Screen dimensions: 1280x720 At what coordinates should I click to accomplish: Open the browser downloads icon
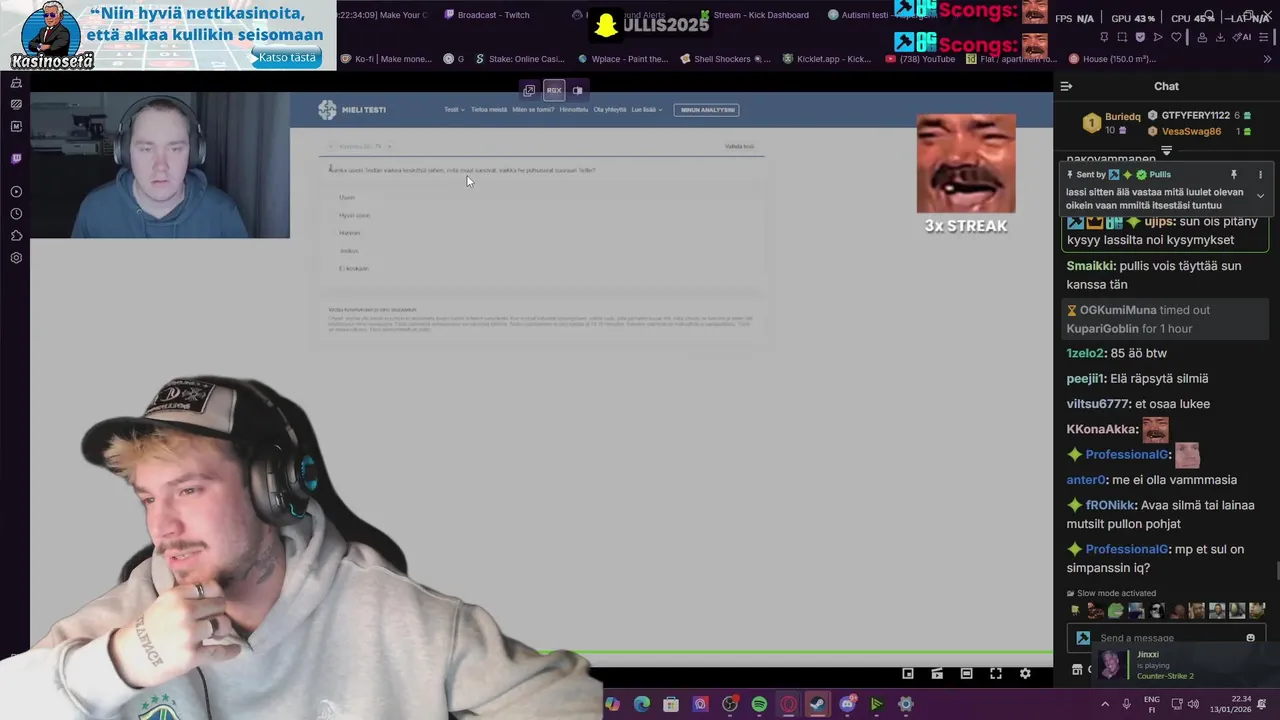pyautogui.click(x=1221, y=37)
